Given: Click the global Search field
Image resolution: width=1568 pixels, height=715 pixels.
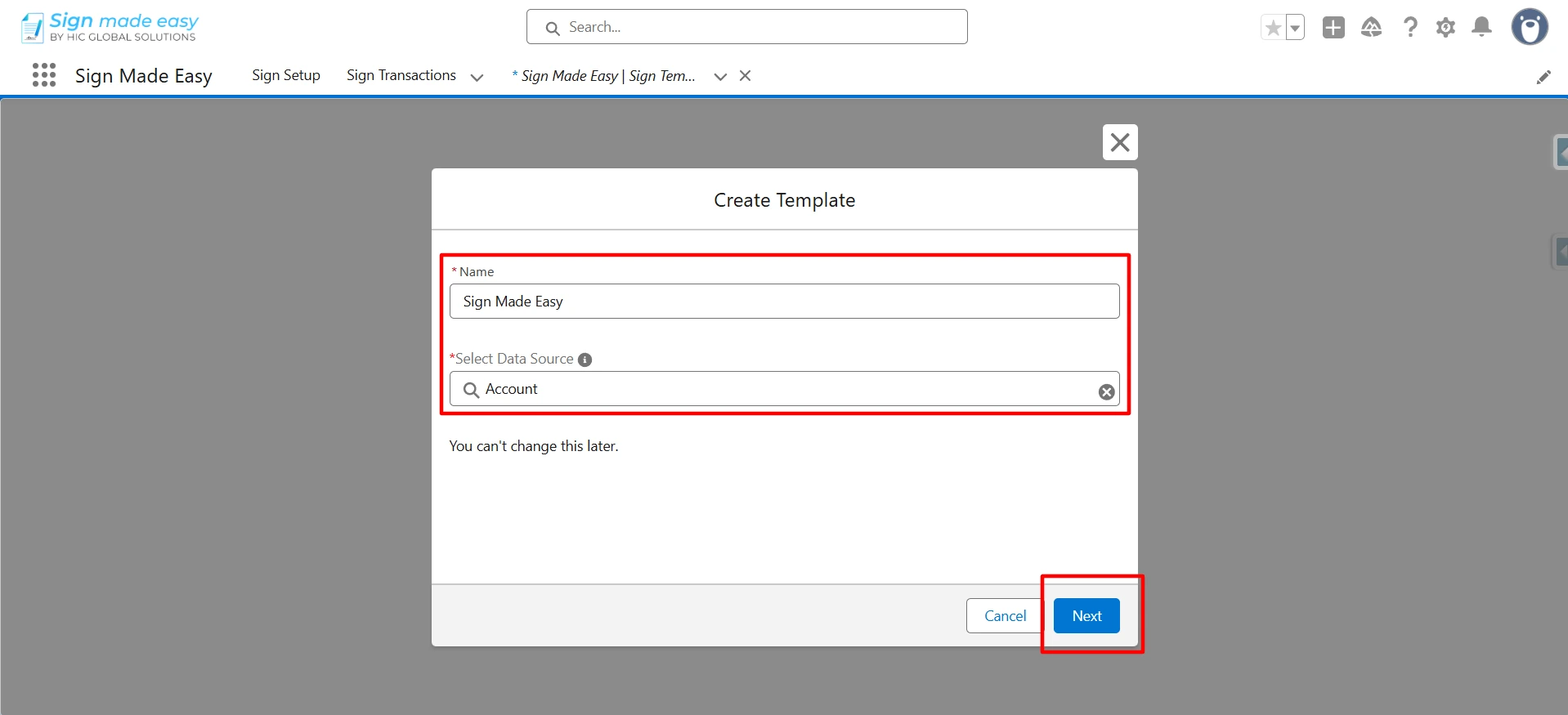Looking at the screenshot, I should pyautogui.click(x=747, y=27).
